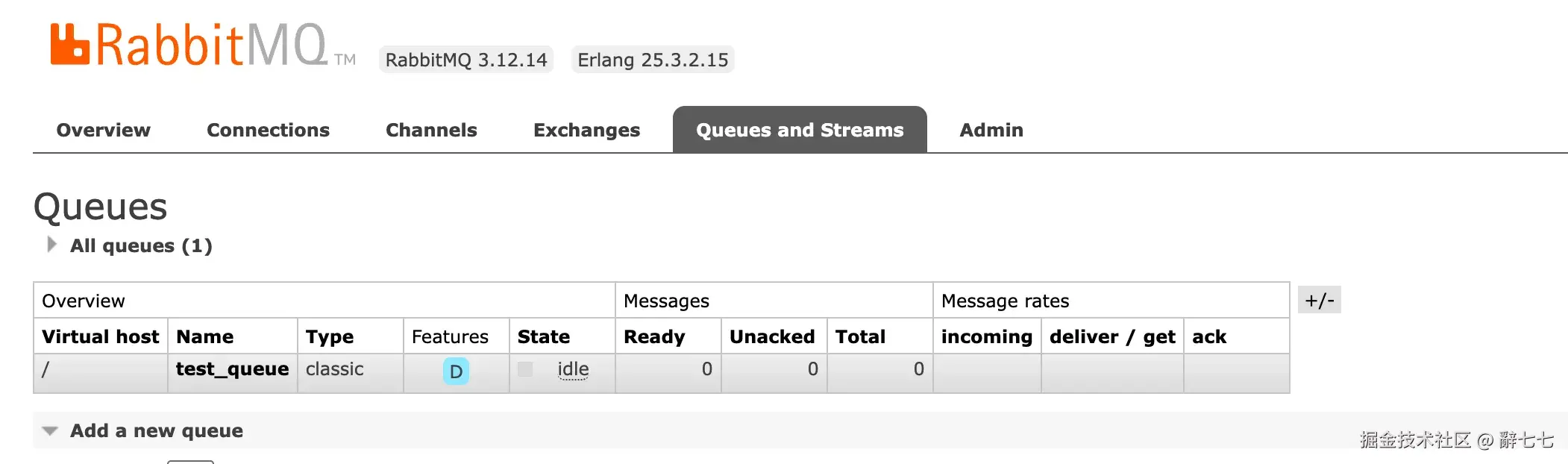The height and width of the screenshot is (464, 1568).
Task: Click the grey state indicator square
Action: coord(525,369)
